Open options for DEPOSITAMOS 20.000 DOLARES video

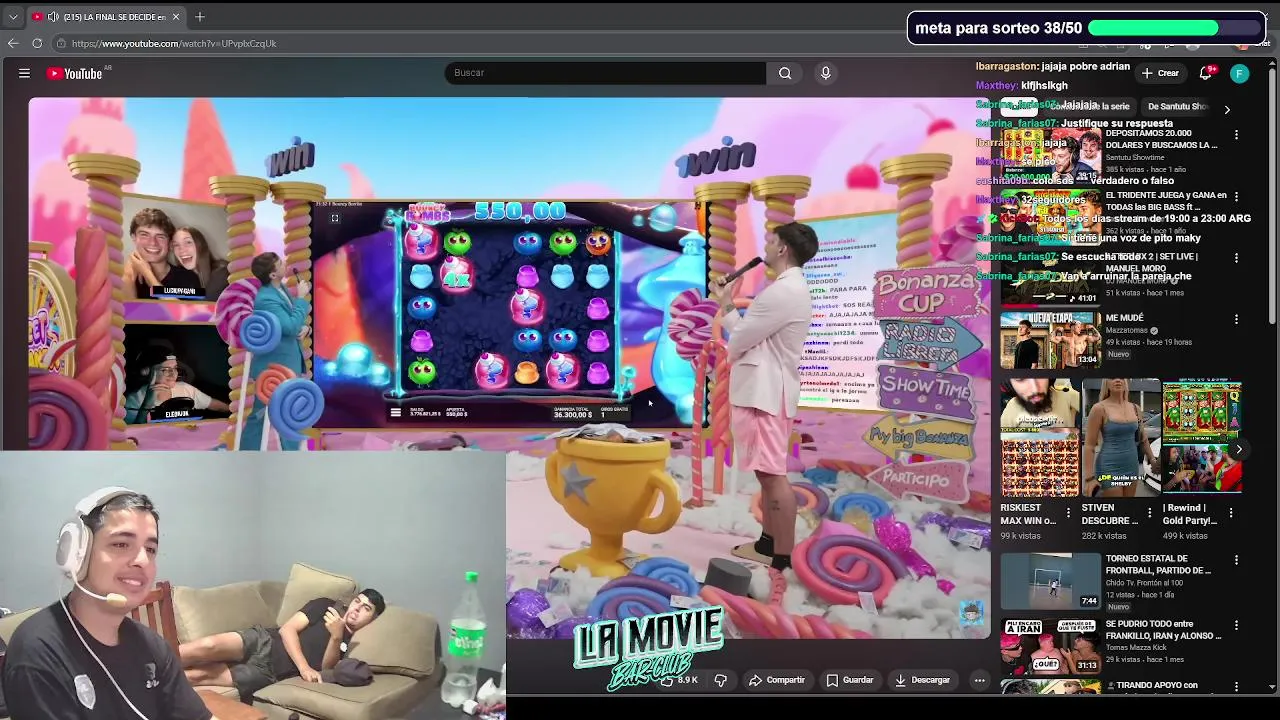pyautogui.click(x=1236, y=134)
